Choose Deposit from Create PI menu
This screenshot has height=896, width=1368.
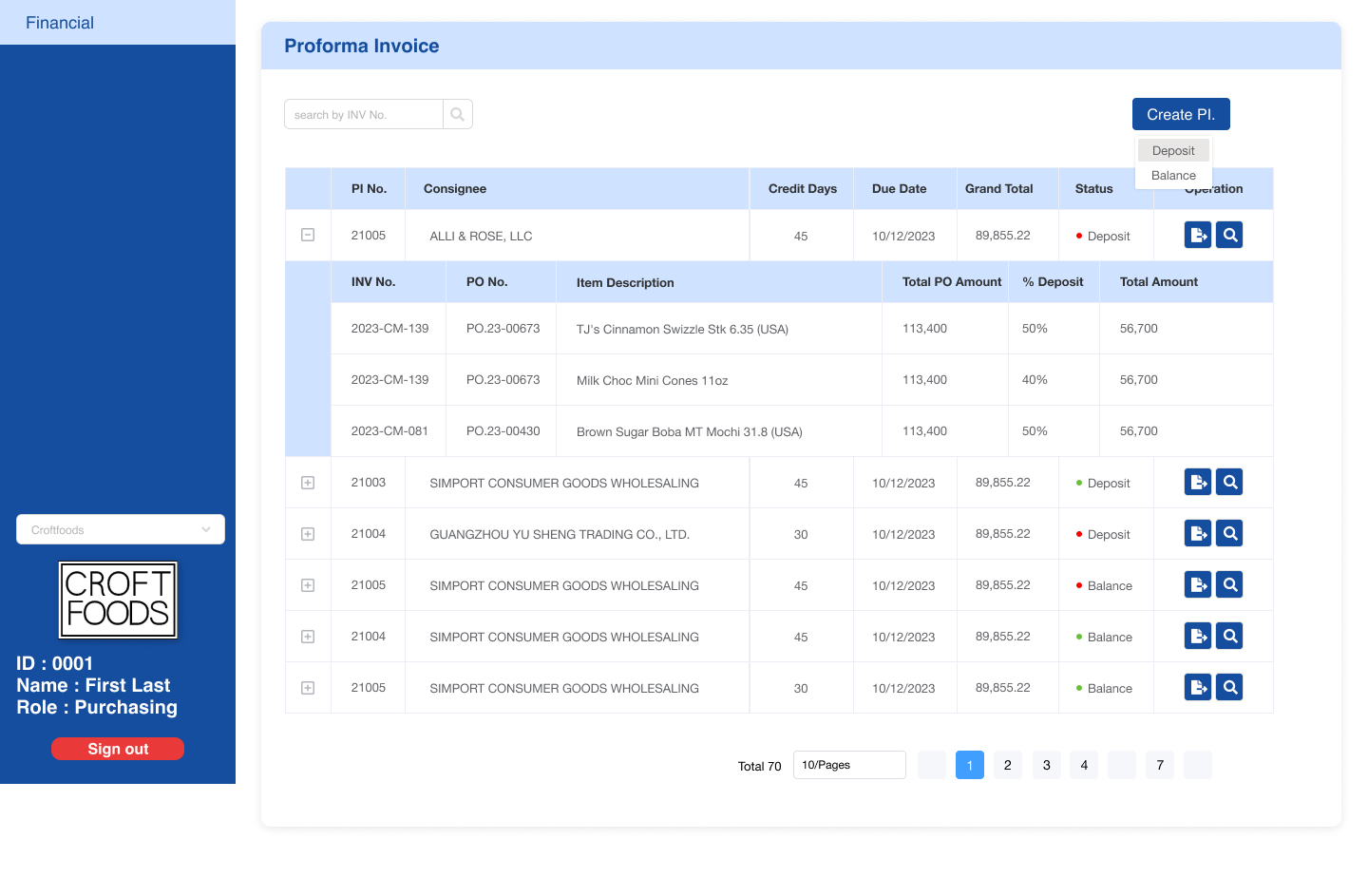coord(1173,150)
